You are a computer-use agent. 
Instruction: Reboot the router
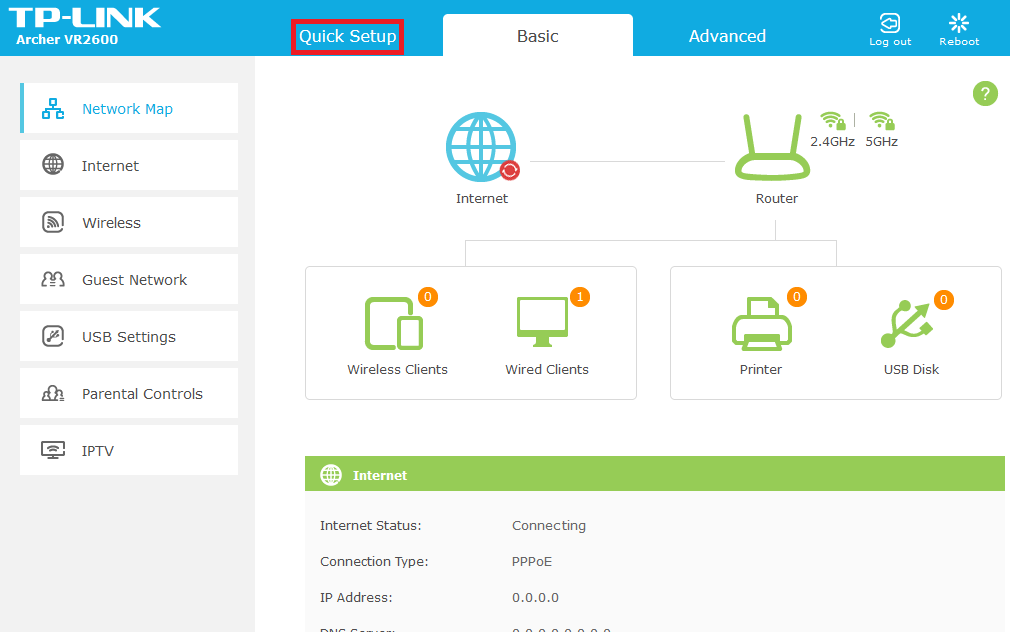coord(958,27)
